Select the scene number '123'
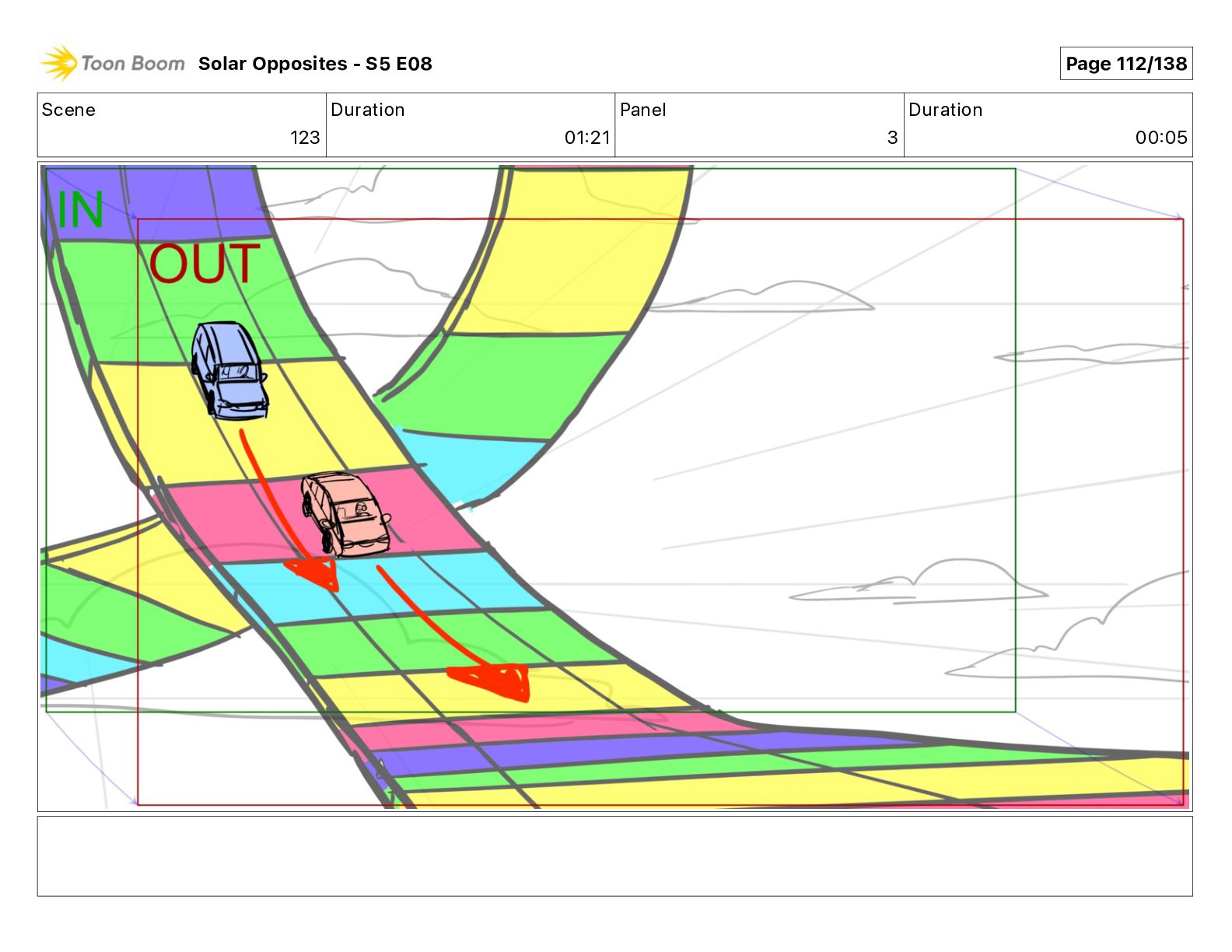The height and width of the screenshot is (952, 1232). 305,138
